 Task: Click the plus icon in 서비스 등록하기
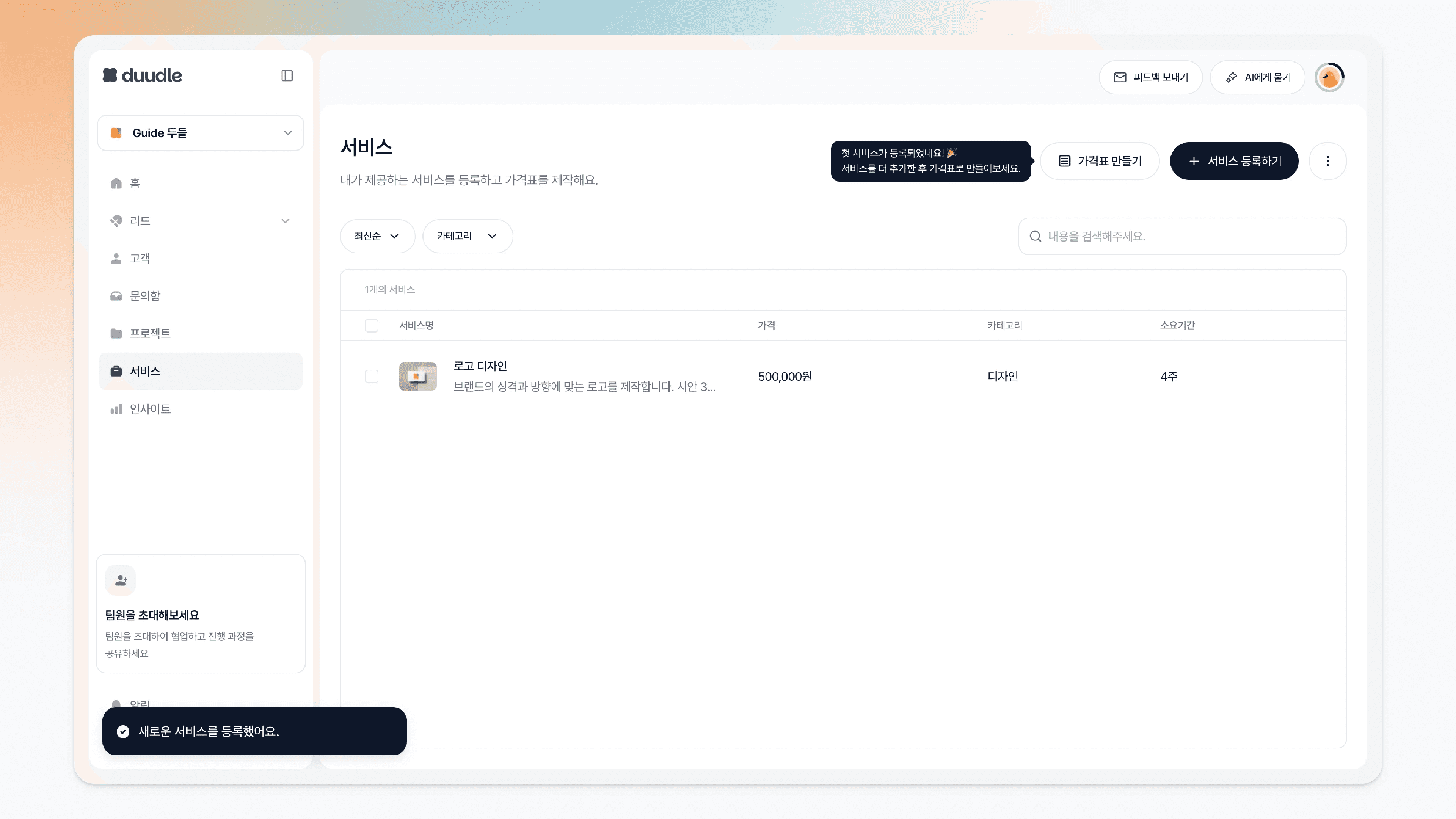[x=1194, y=161]
